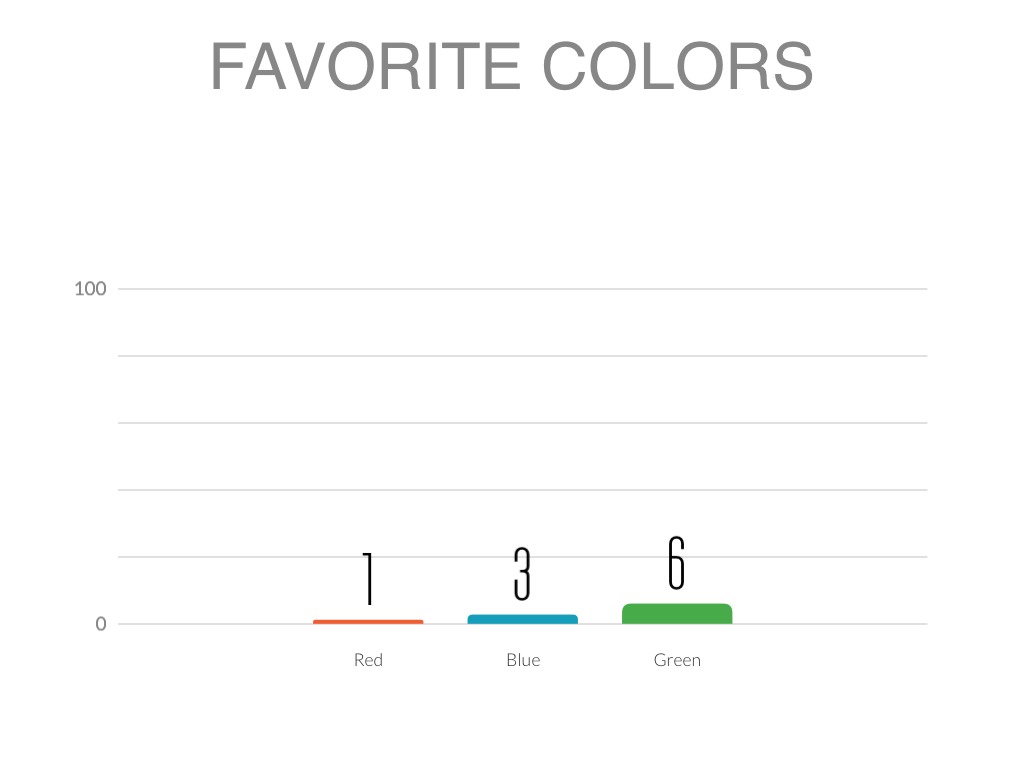
Task: Select the value label 6 above green bar
Action: pos(677,563)
